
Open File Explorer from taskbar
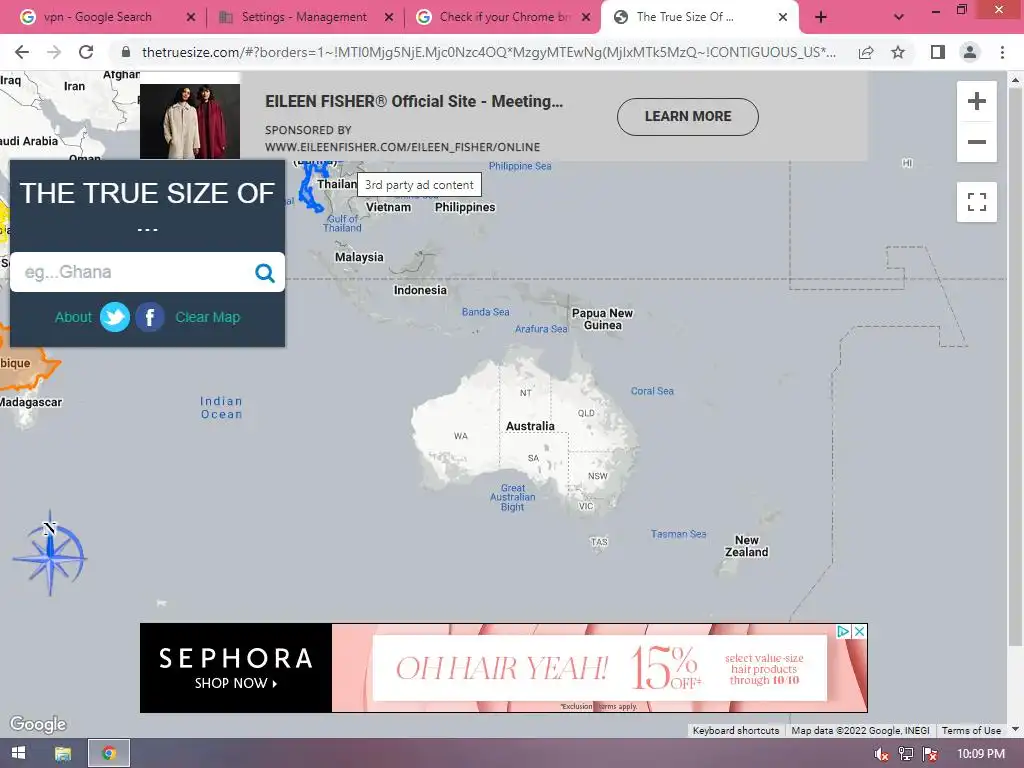coord(63,753)
